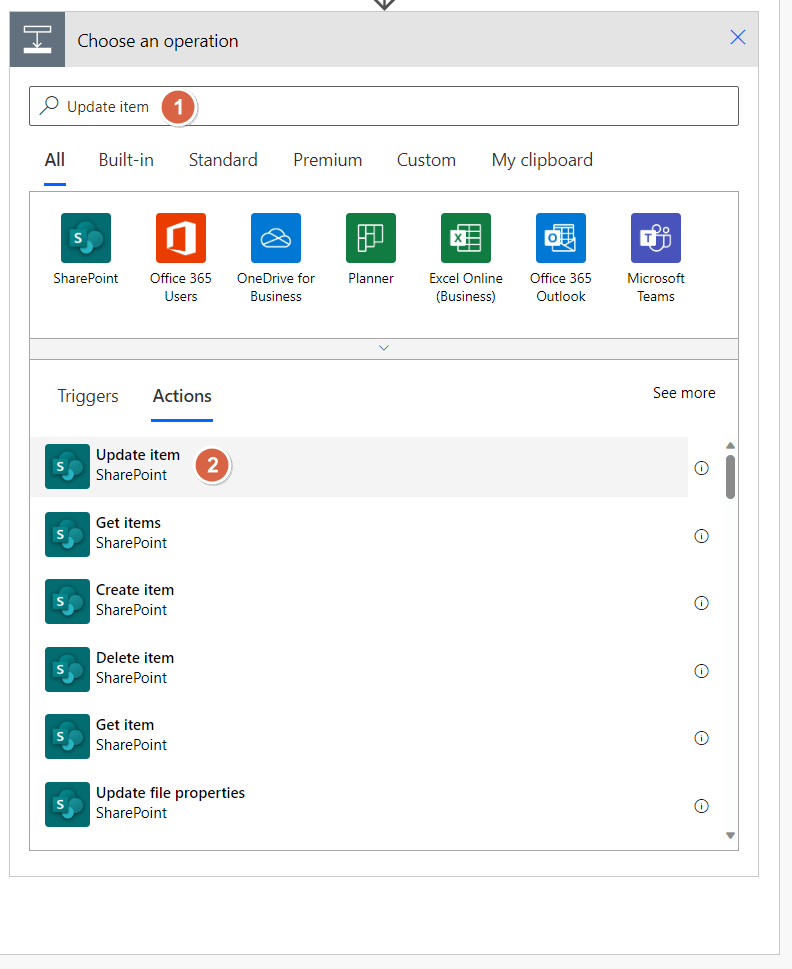Screen dimensions: 792x969
Task: Show info for Get item action
Action: click(701, 738)
